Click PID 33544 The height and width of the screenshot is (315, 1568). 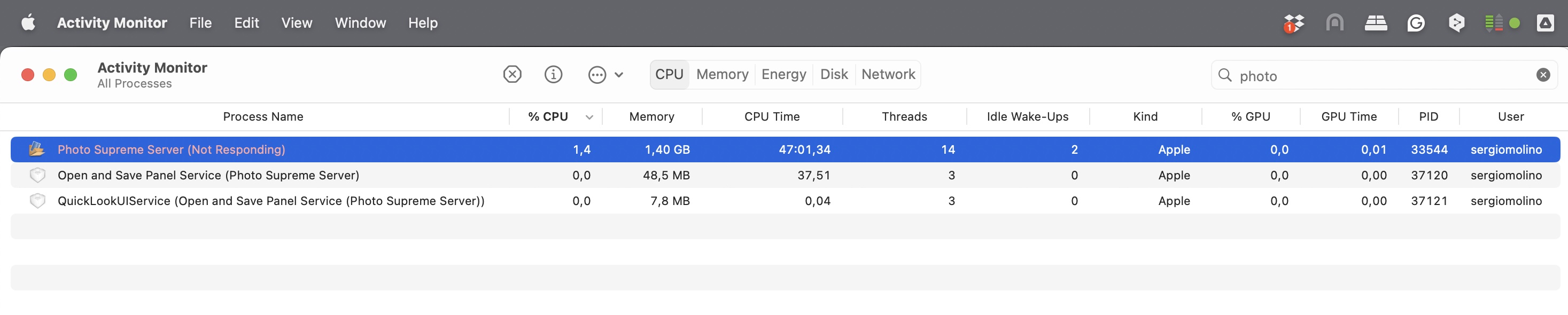[1429, 149]
